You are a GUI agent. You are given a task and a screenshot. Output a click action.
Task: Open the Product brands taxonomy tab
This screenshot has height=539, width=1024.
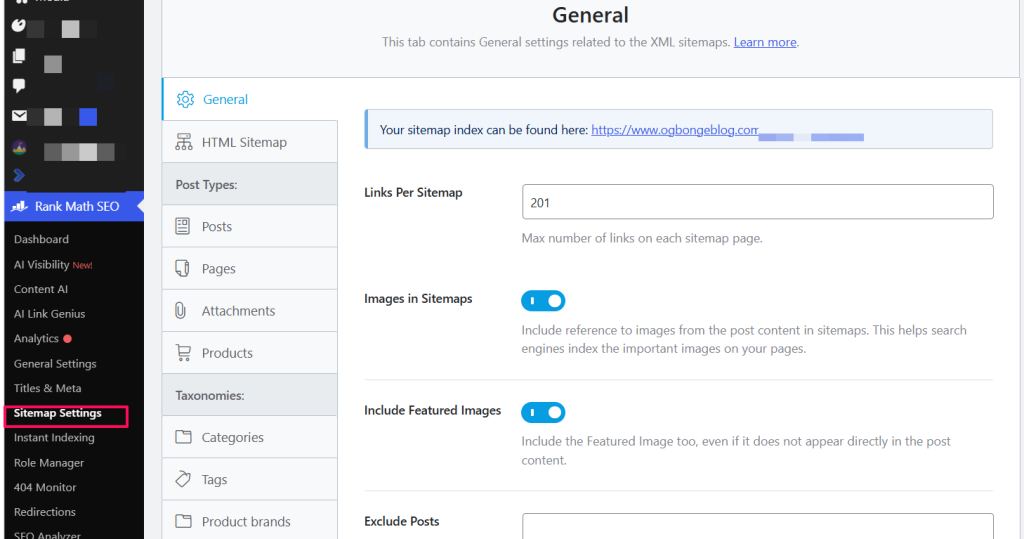250,521
